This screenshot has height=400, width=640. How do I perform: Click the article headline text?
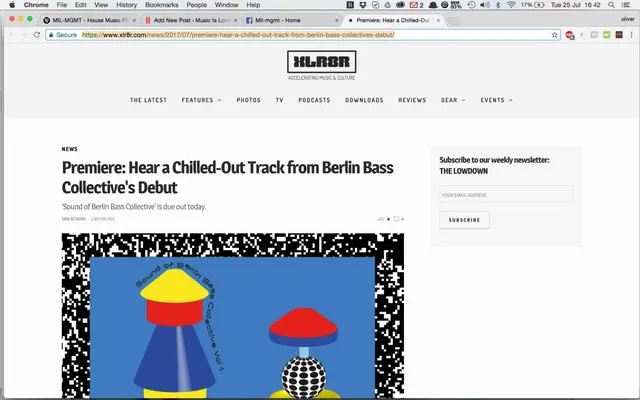228,177
